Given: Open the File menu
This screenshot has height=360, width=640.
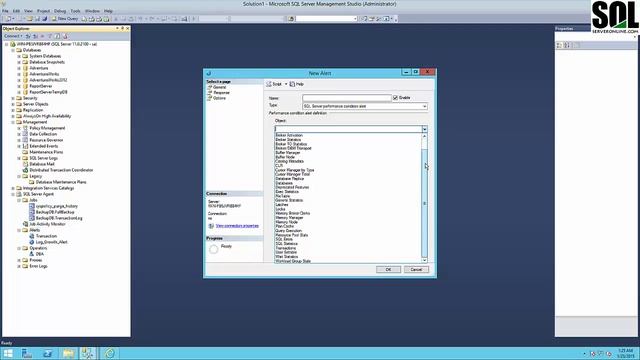Looking at the screenshot, I should 5,11.
